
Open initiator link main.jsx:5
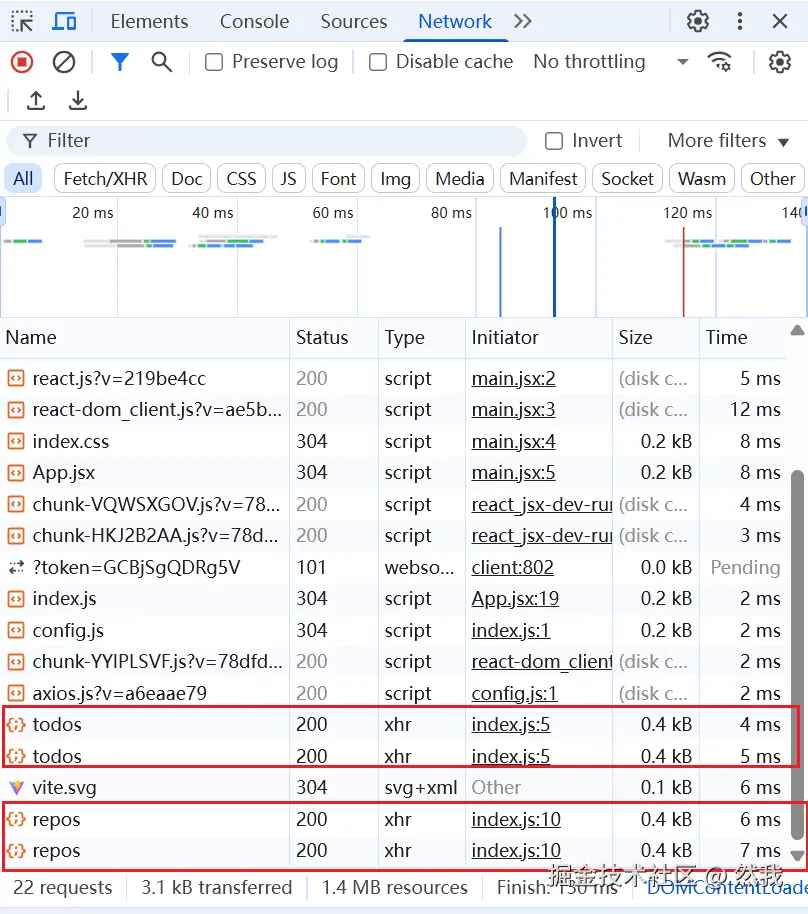coord(513,473)
